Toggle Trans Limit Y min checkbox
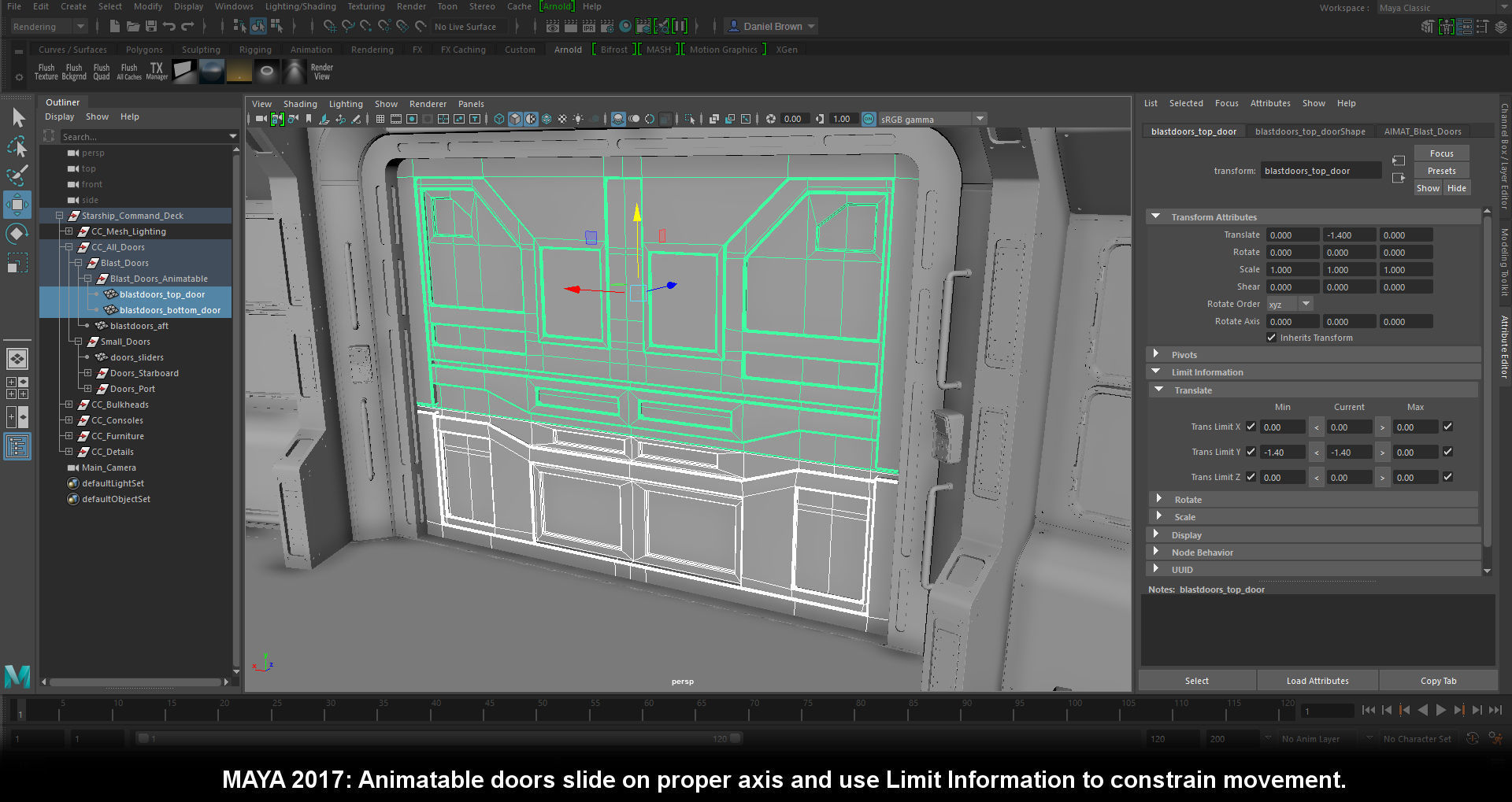The width and height of the screenshot is (1512, 802). click(x=1251, y=453)
